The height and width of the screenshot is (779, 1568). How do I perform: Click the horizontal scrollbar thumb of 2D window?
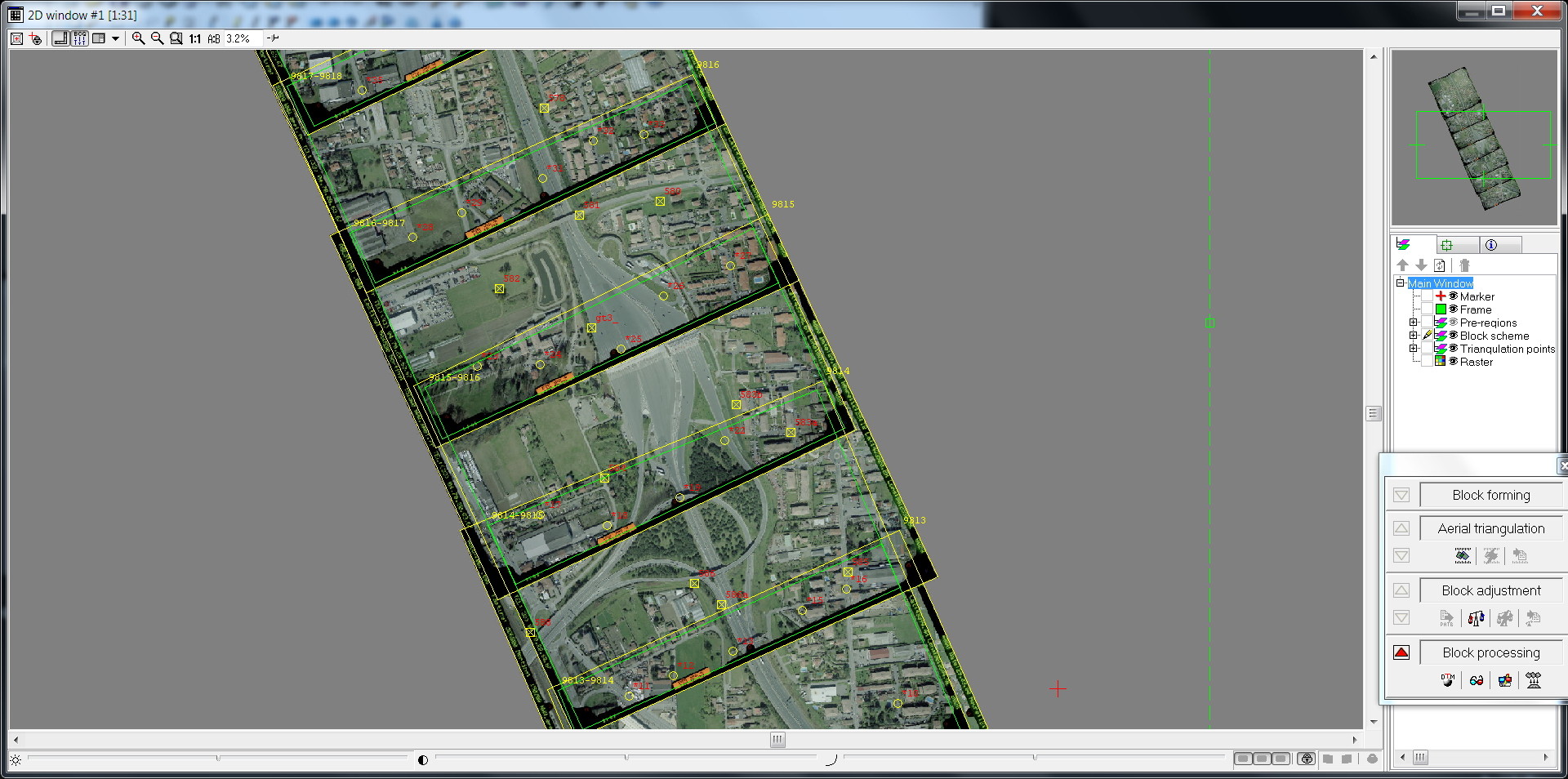click(x=777, y=740)
